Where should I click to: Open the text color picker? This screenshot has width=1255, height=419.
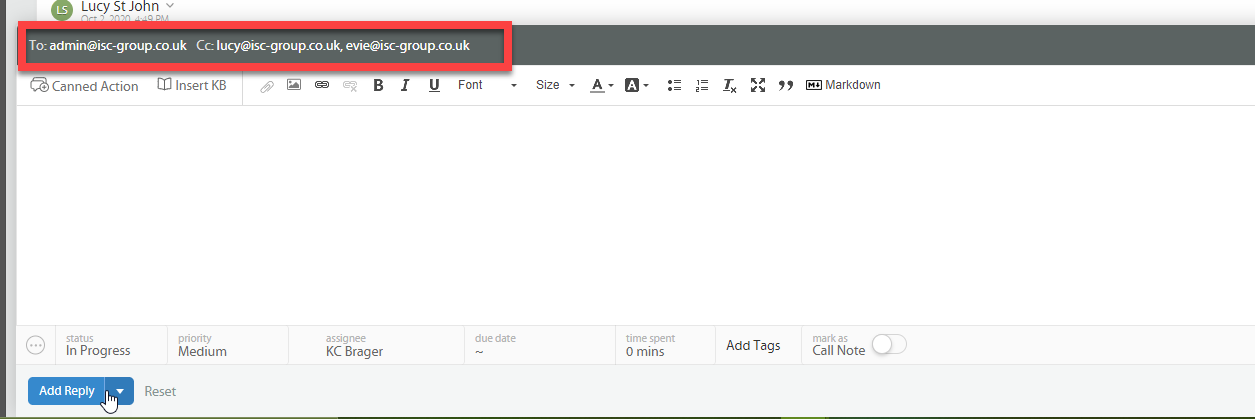coord(601,85)
